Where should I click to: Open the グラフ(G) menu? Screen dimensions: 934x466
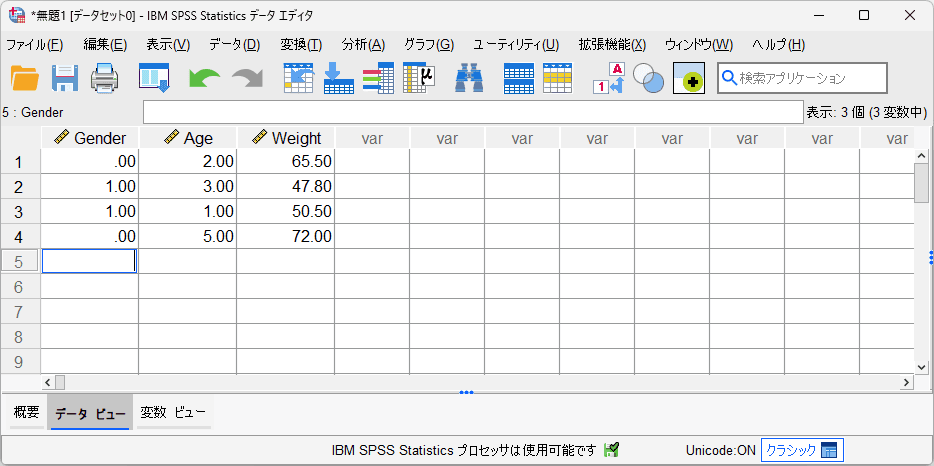[x=429, y=45]
